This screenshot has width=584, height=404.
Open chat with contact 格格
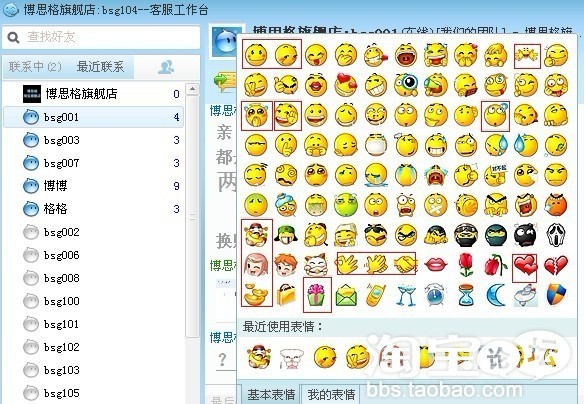tap(93, 209)
